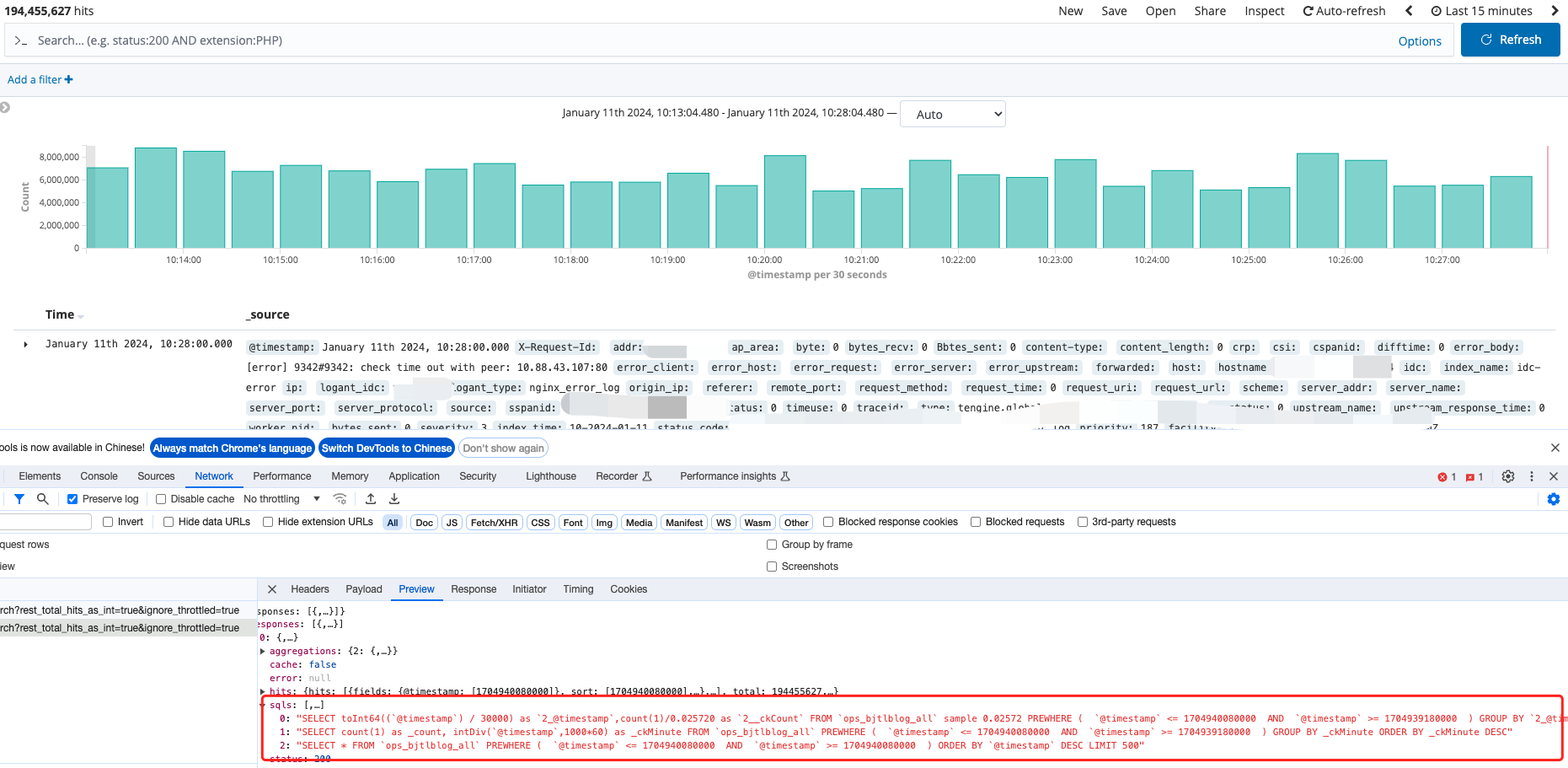Toggle the network filter funnel icon
Image resolution: width=1568 pixels, height=768 pixels.
(x=19, y=499)
